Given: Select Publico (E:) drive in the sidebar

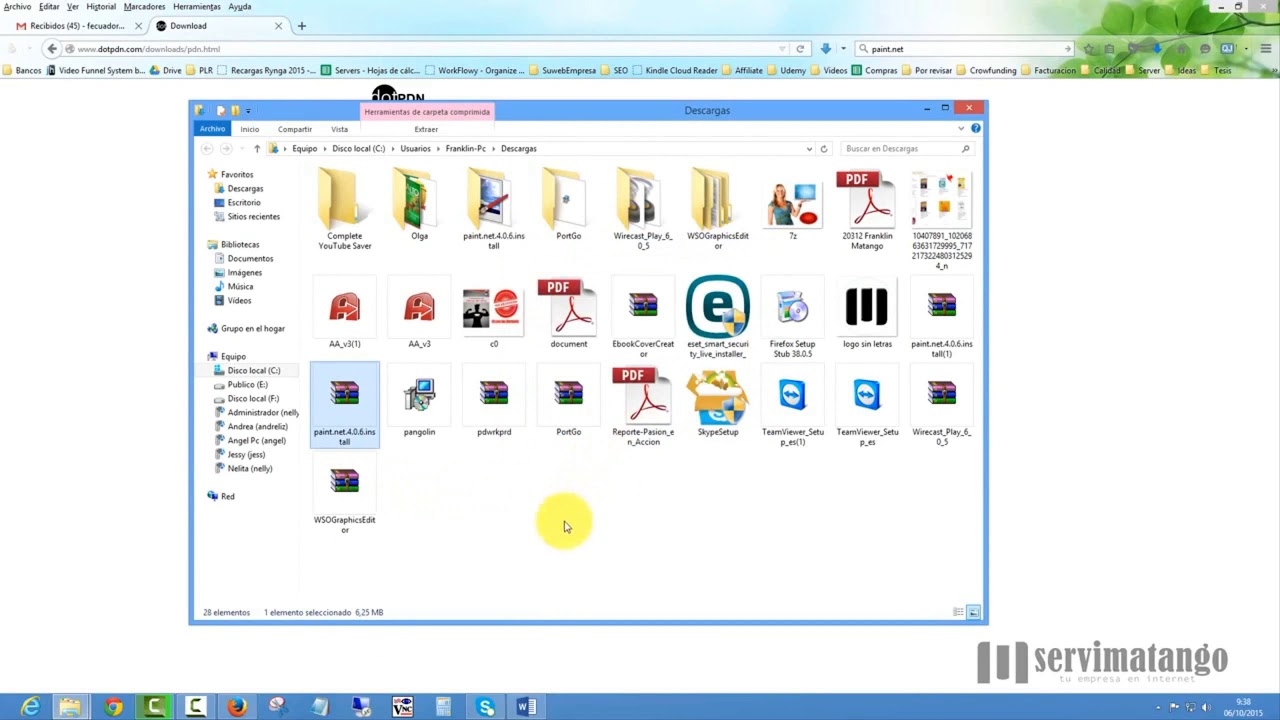Looking at the screenshot, I should (x=247, y=384).
